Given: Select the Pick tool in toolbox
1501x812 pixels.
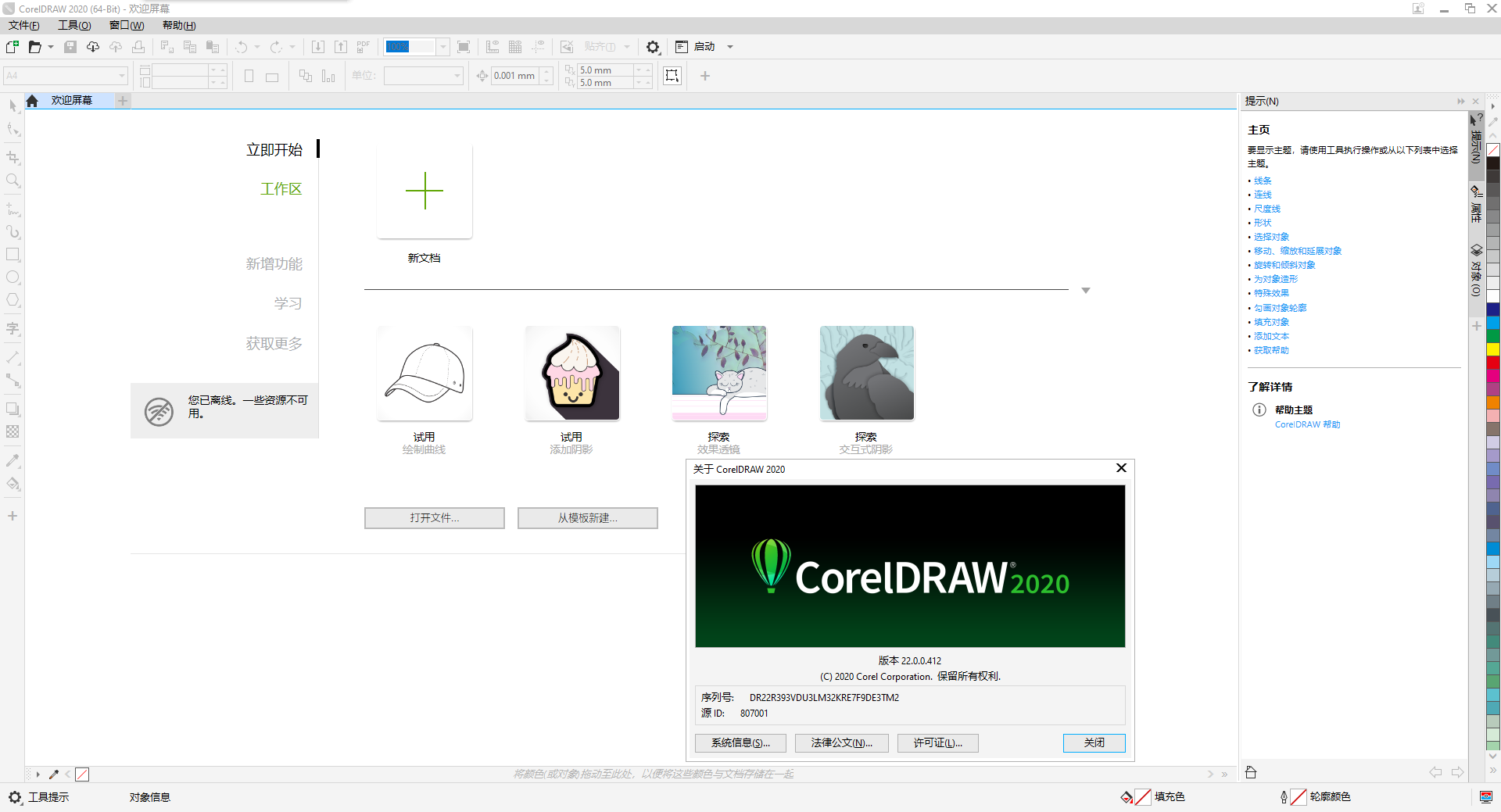Looking at the screenshot, I should pyautogui.click(x=13, y=106).
